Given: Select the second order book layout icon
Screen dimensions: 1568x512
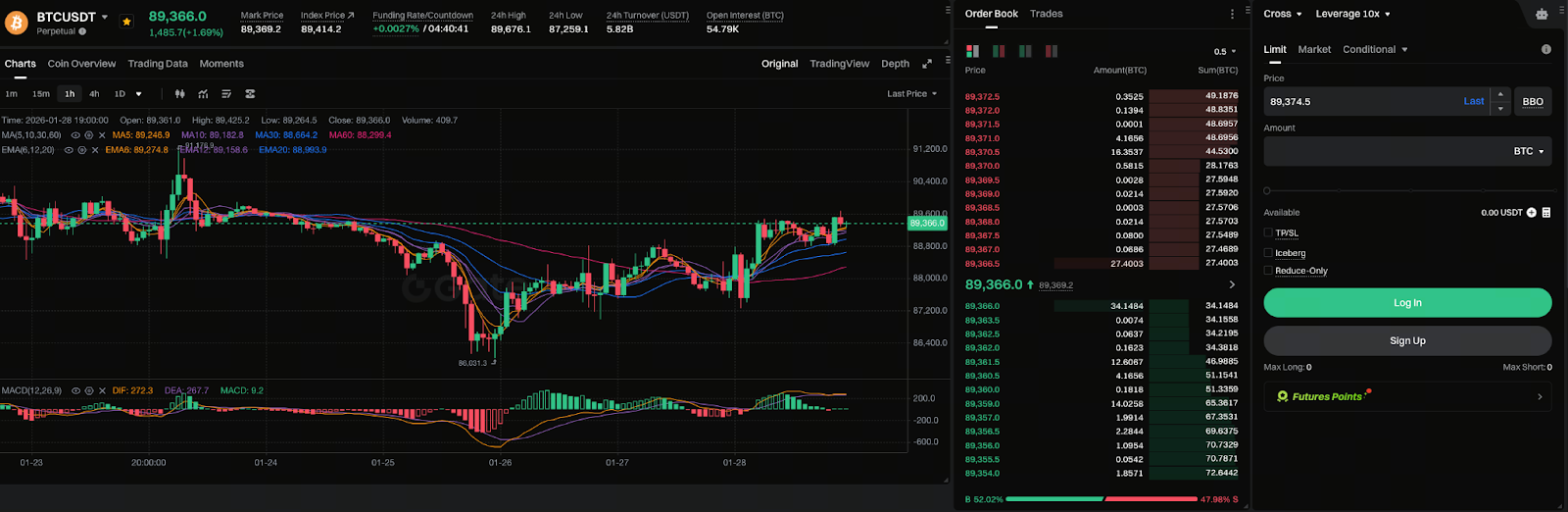Looking at the screenshot, I should (x=999, y=51).
